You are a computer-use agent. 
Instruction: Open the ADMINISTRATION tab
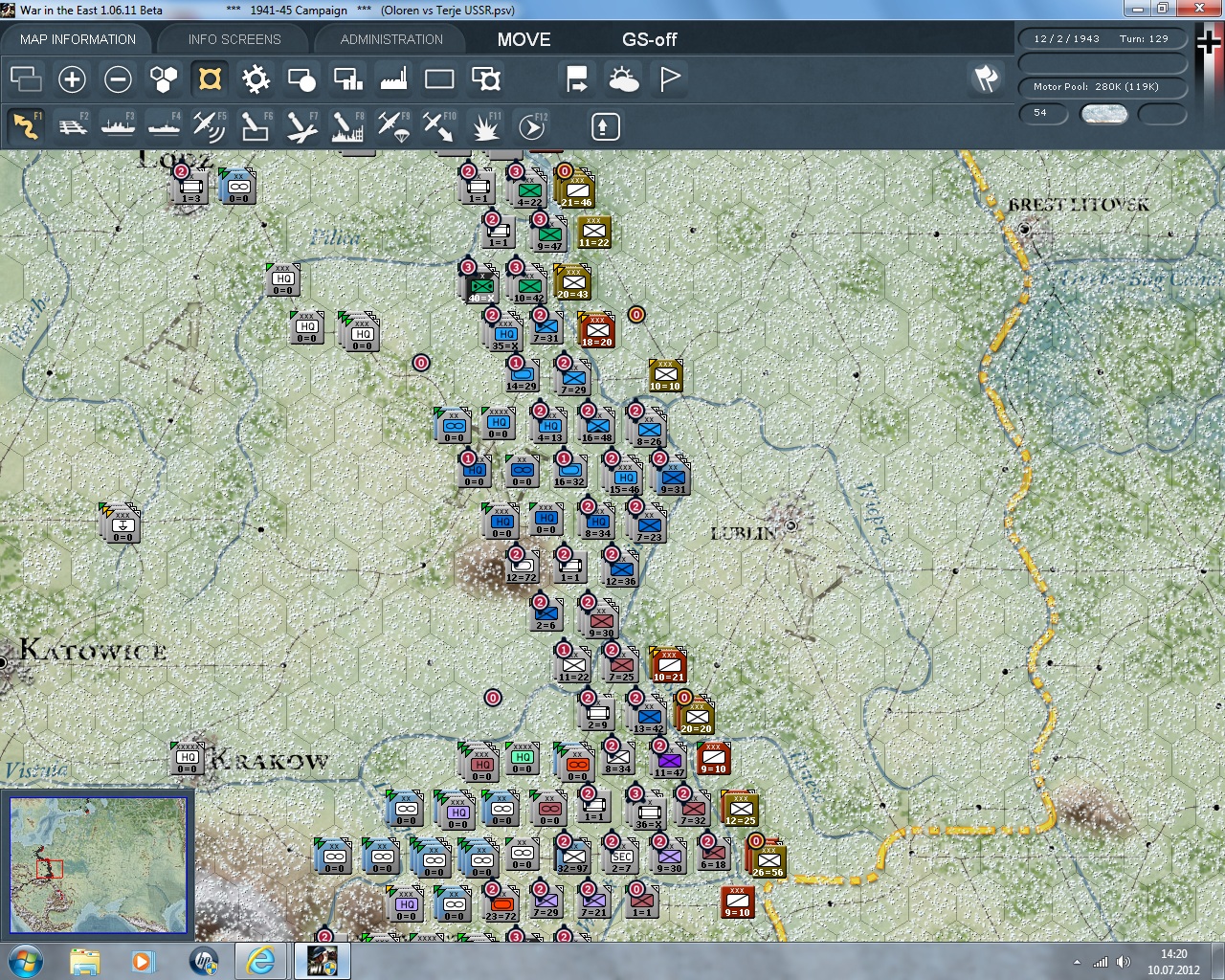coord(391,39)
